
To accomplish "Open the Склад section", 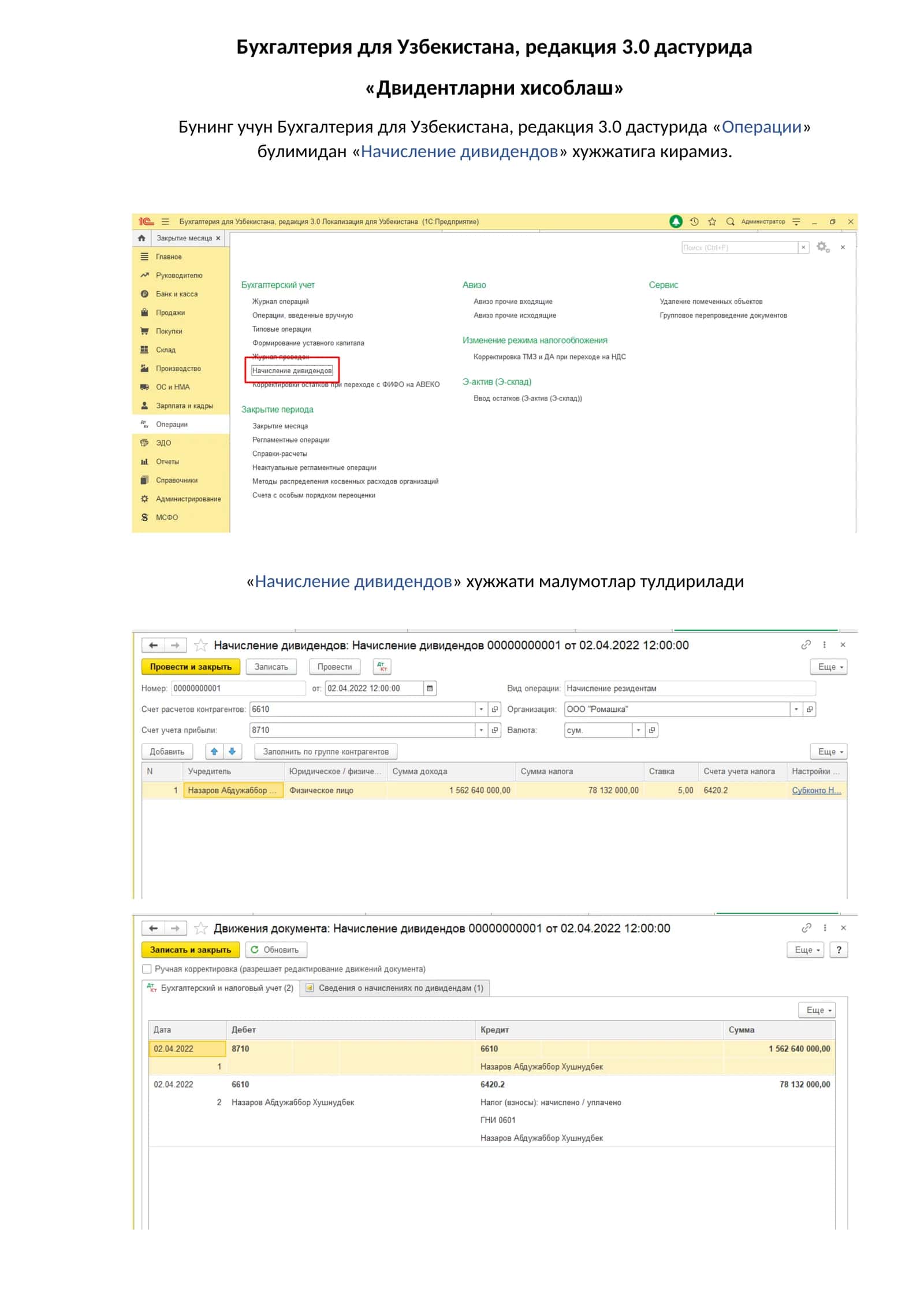I will (166, 350).
